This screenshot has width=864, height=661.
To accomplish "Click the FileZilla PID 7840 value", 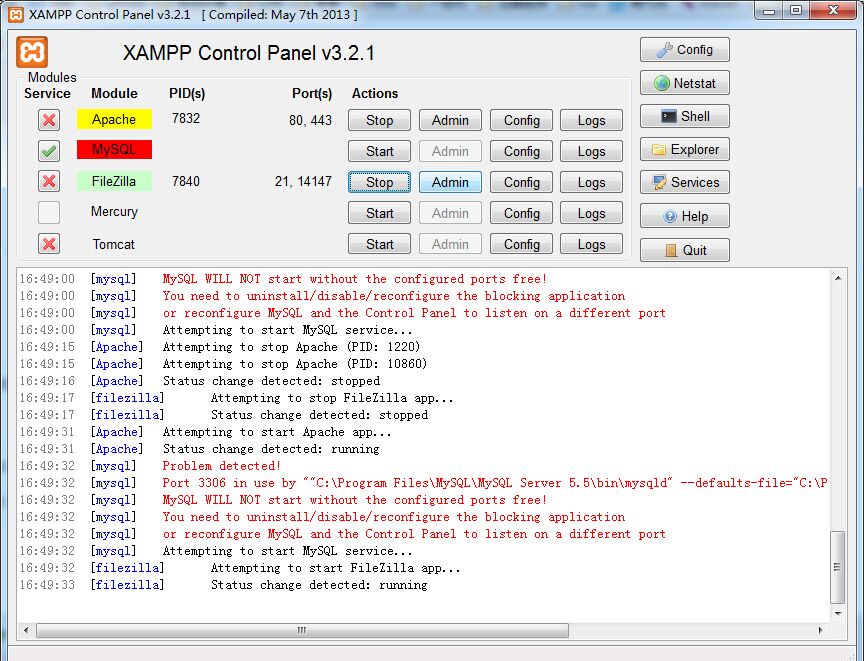I will (186, 181).
